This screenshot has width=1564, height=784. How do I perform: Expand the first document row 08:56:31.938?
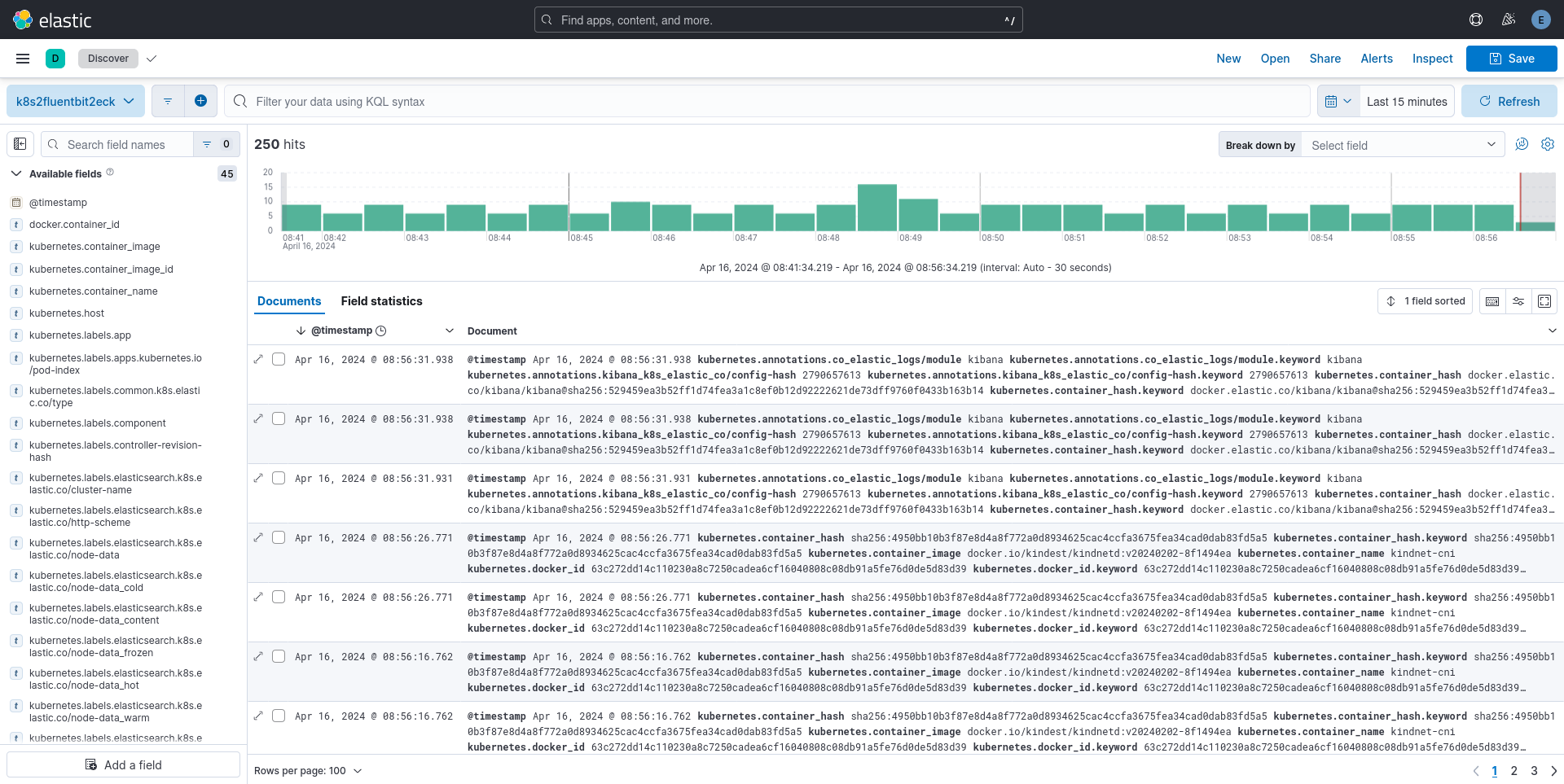(258, 359)
